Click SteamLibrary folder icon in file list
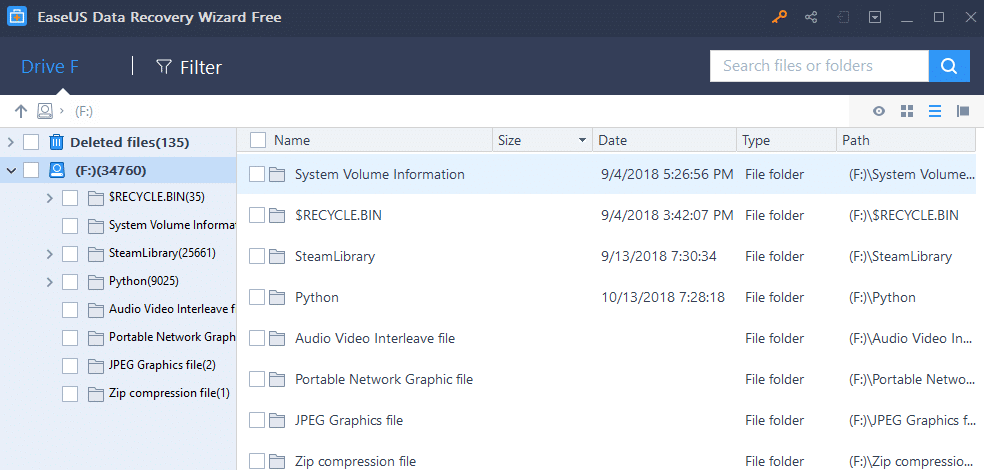 [277, 257]
